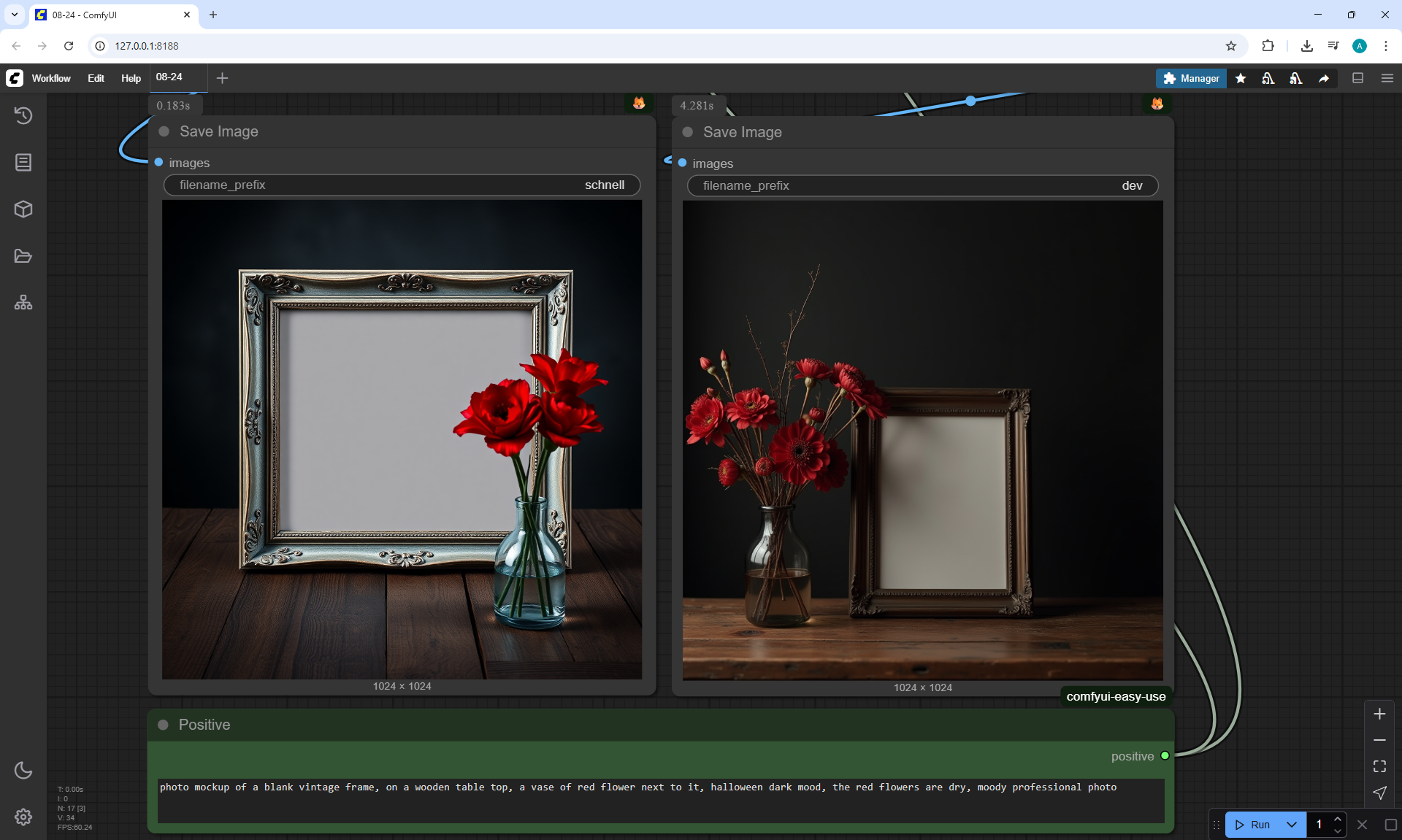This screenshot has height=840, width=1402.
Task: Increase batch count with up arrow
Action: [x=1338, y=819]
